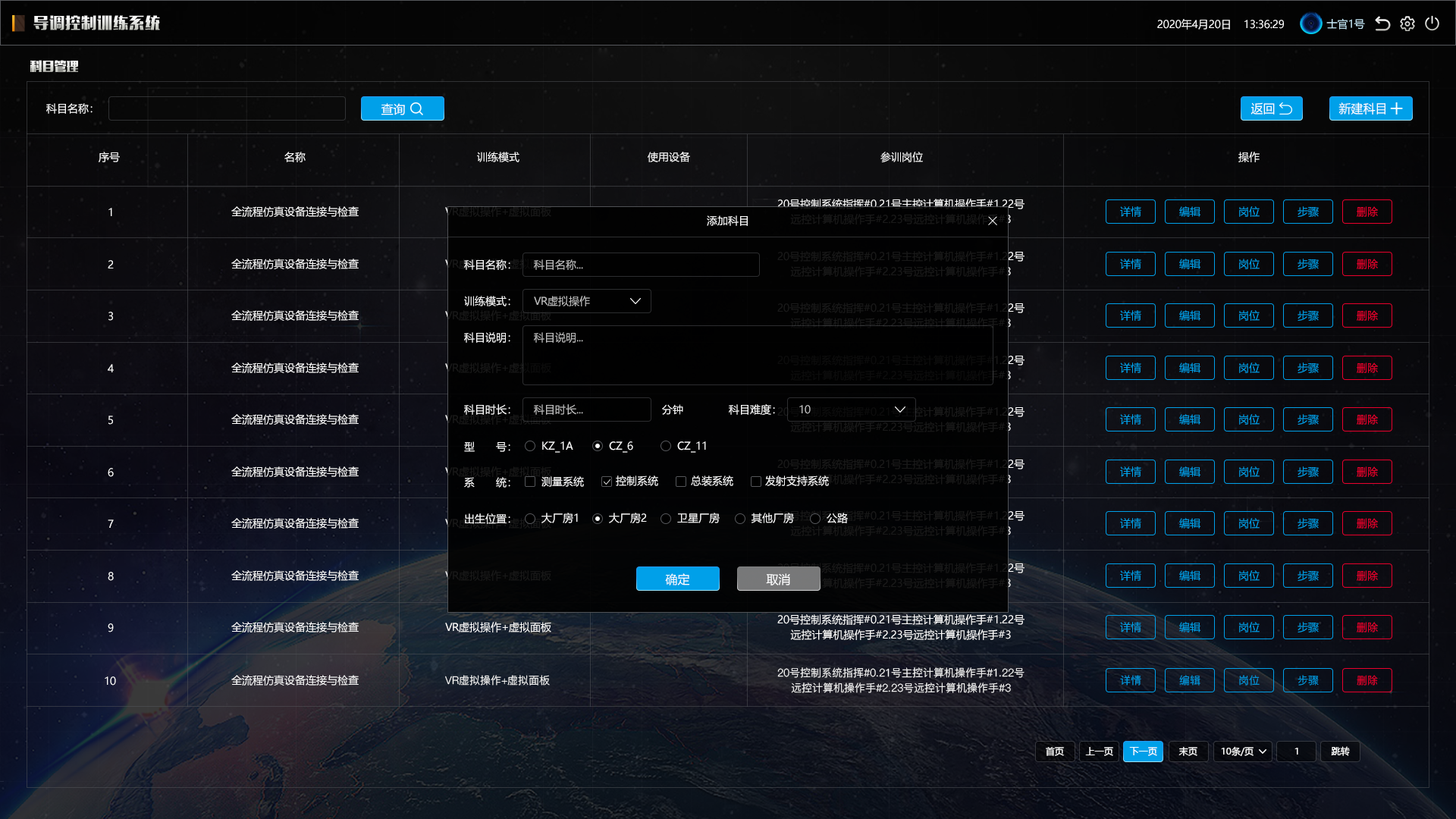This screenshot has height=819, width=1456.
Task: Go to 下一页 in pagination
Action: pyautogui.click(x=1143, y=752)
